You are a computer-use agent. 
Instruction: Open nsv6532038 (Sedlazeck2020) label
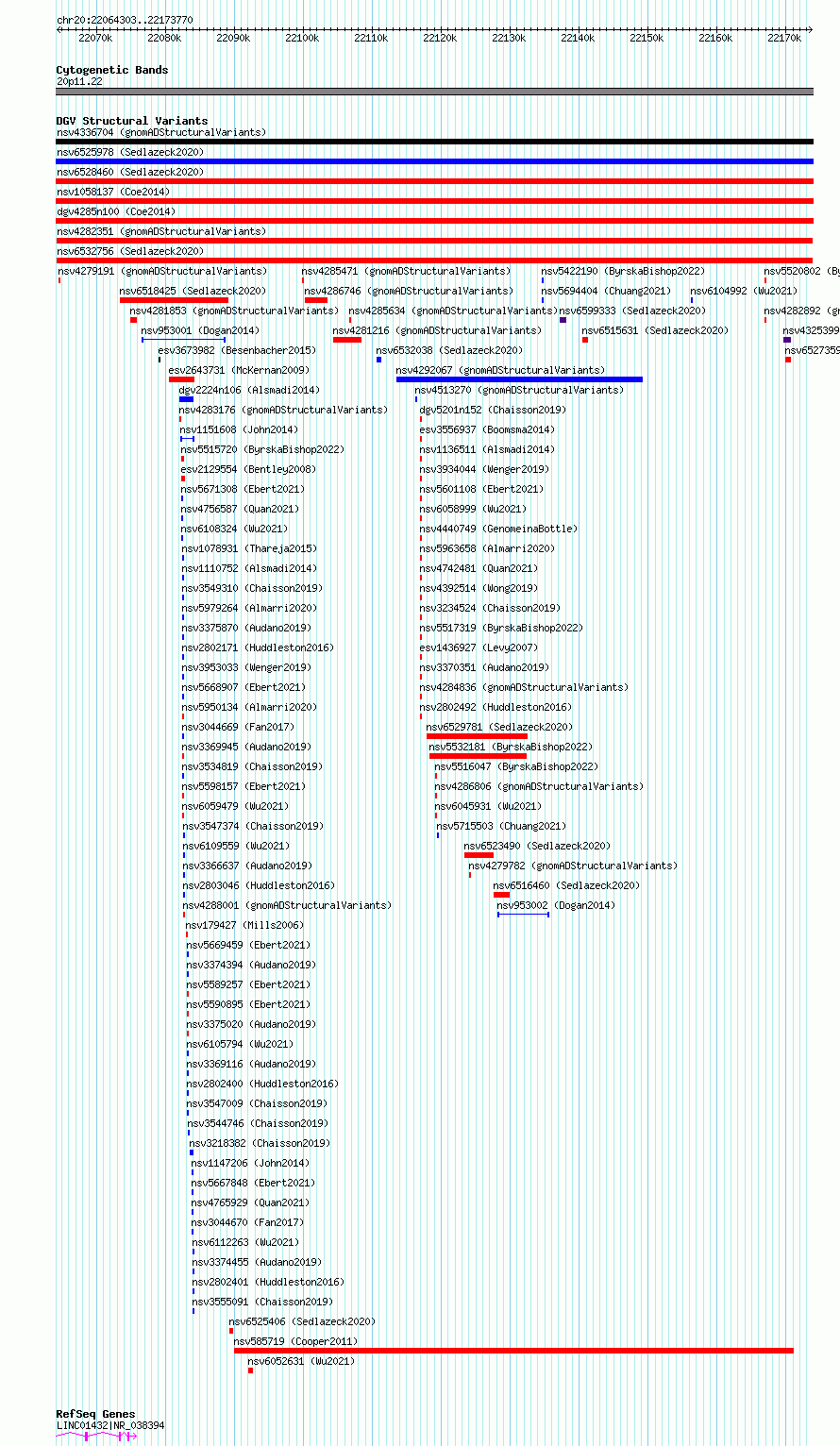pos(449,350)
